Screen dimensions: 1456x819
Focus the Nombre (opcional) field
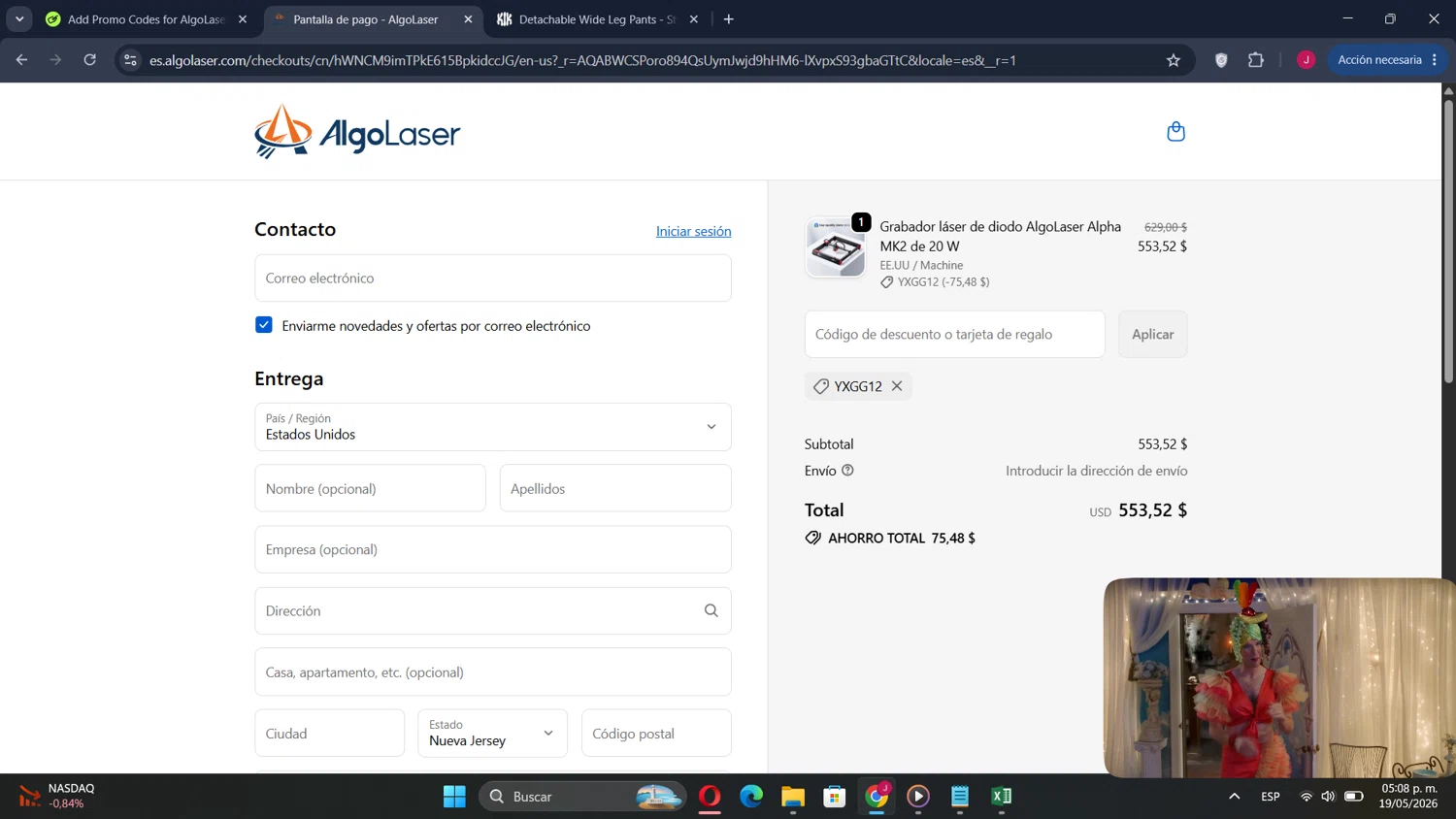tap(370, 488)
